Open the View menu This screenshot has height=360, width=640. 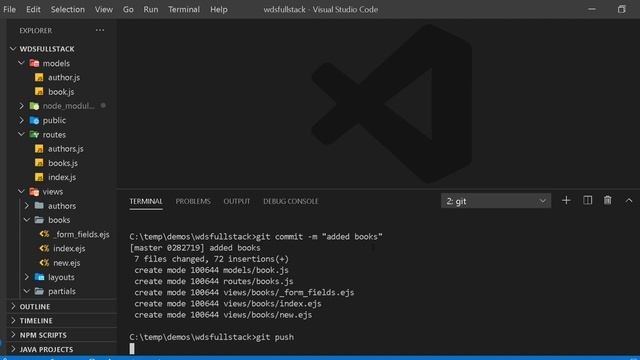click(104, 9)
